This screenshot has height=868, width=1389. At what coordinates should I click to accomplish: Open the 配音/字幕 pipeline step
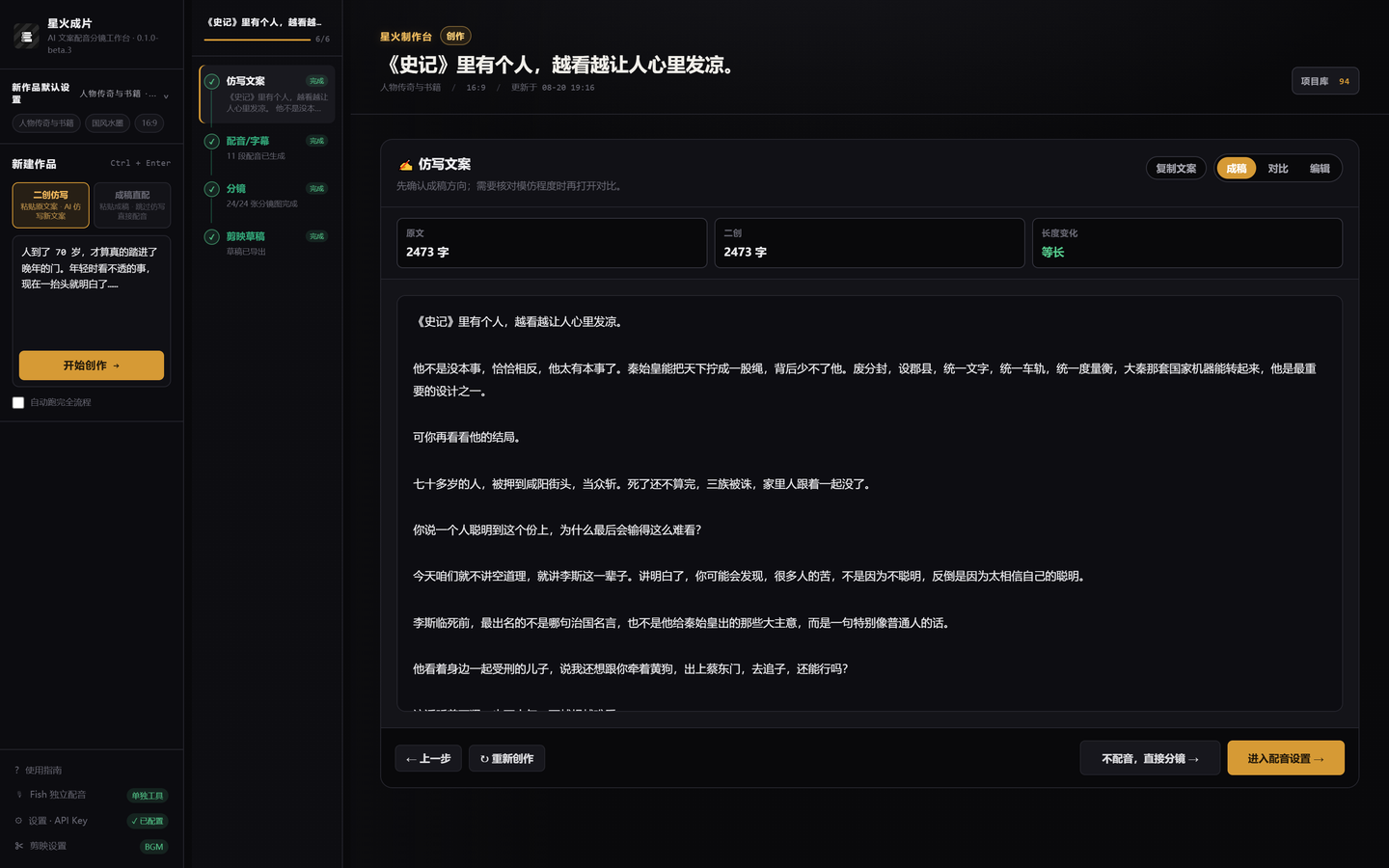[x=267, y=148]
